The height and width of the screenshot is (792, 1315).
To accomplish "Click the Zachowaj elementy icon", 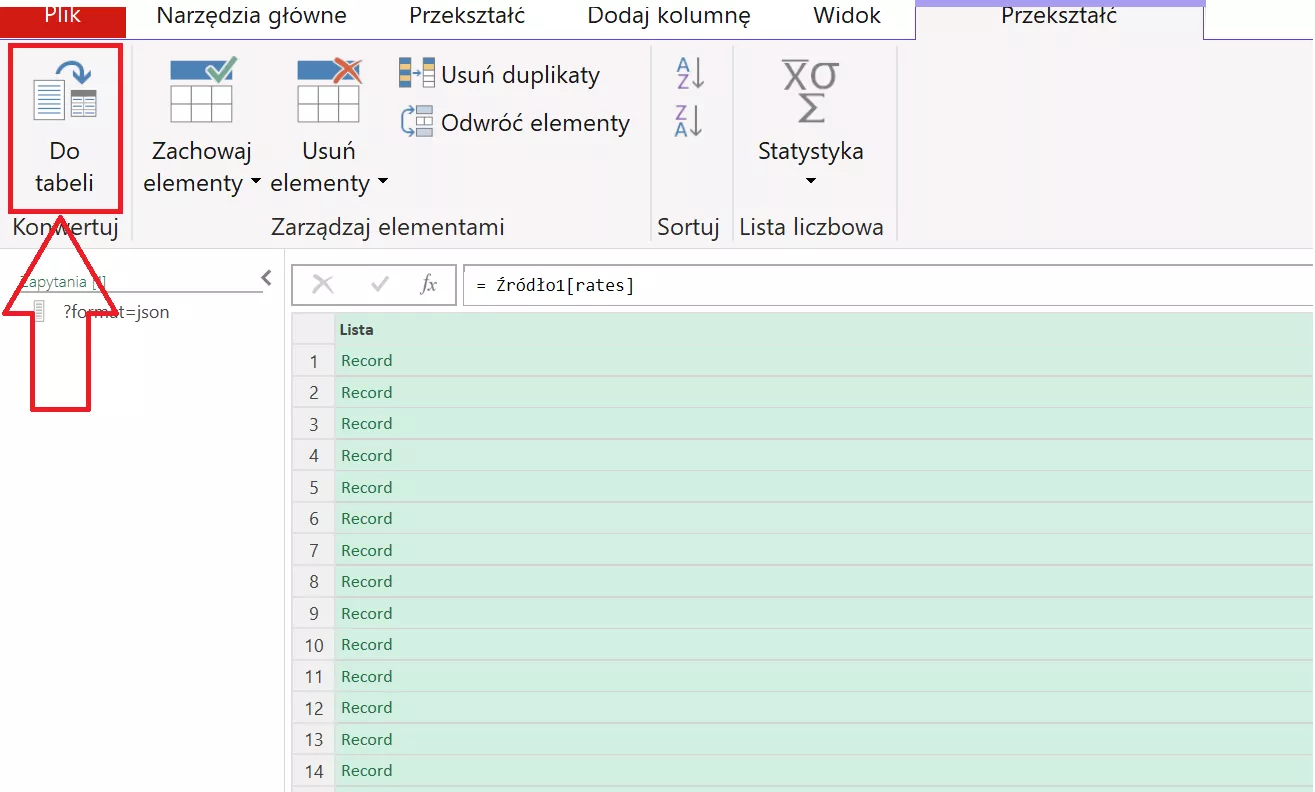I will tap(201, 90).
